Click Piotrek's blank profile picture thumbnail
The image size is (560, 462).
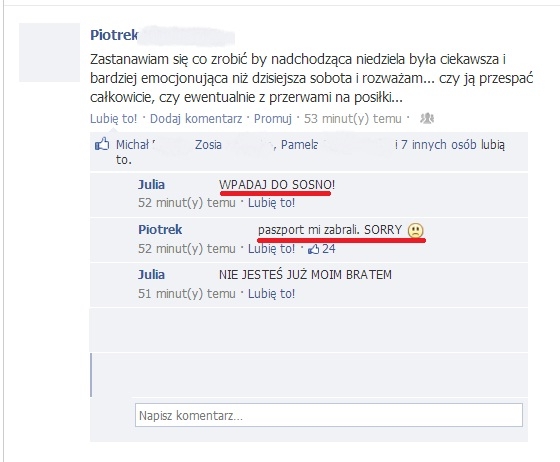point(49,52)
